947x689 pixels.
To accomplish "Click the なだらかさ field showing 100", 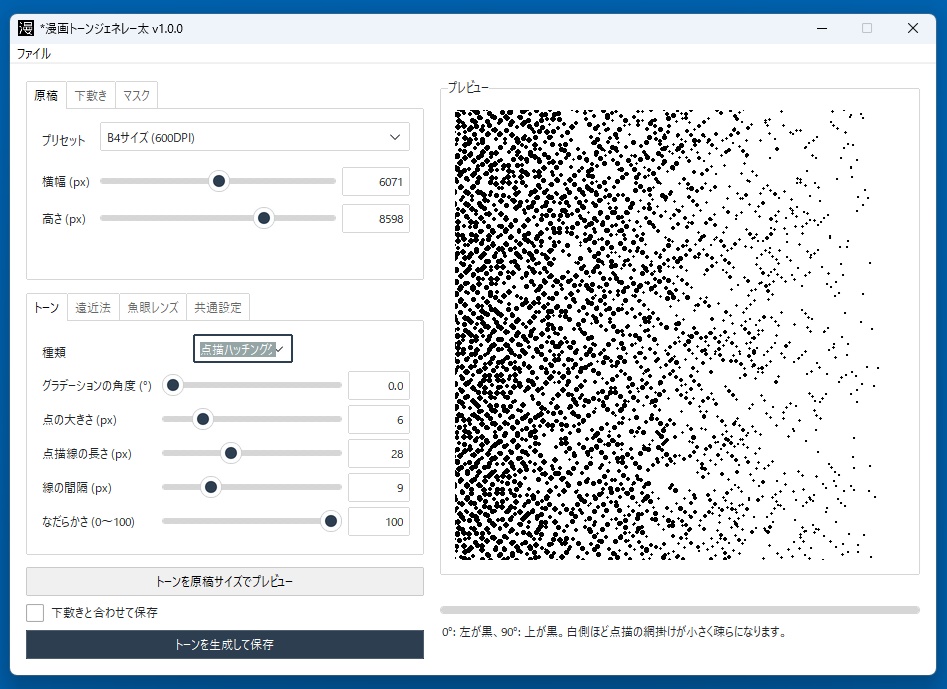I will (x=379, y=522).
